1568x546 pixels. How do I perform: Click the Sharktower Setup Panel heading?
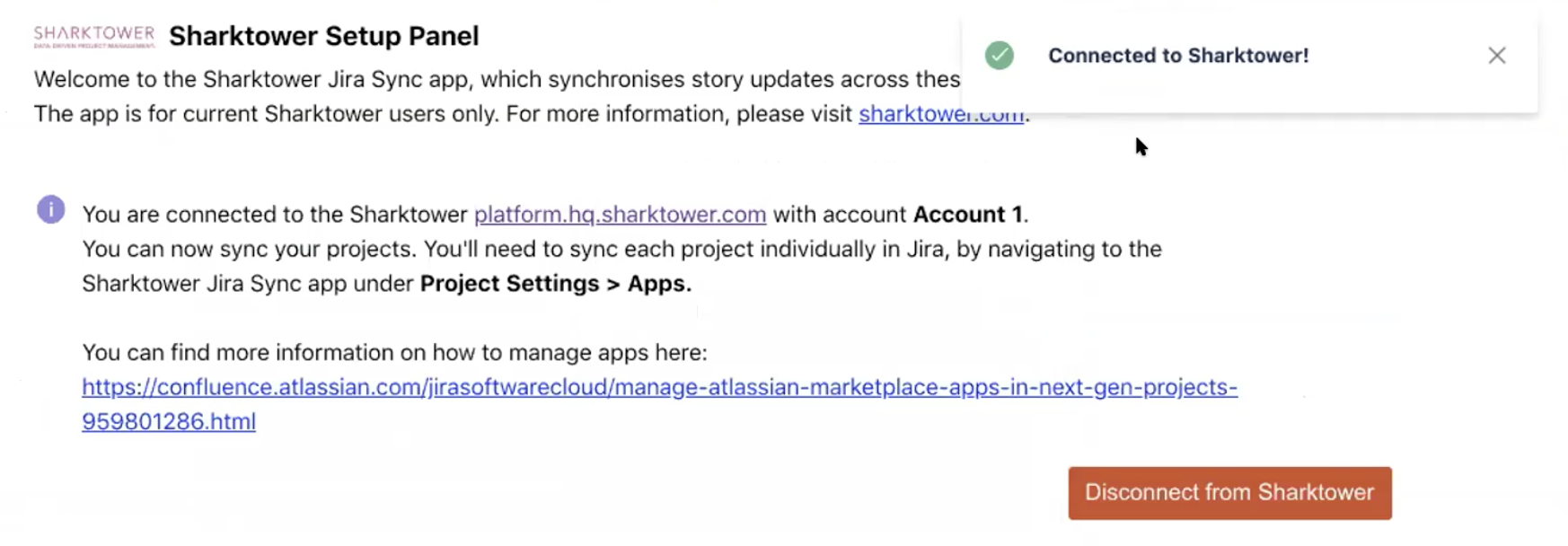(x=324, y=36)
